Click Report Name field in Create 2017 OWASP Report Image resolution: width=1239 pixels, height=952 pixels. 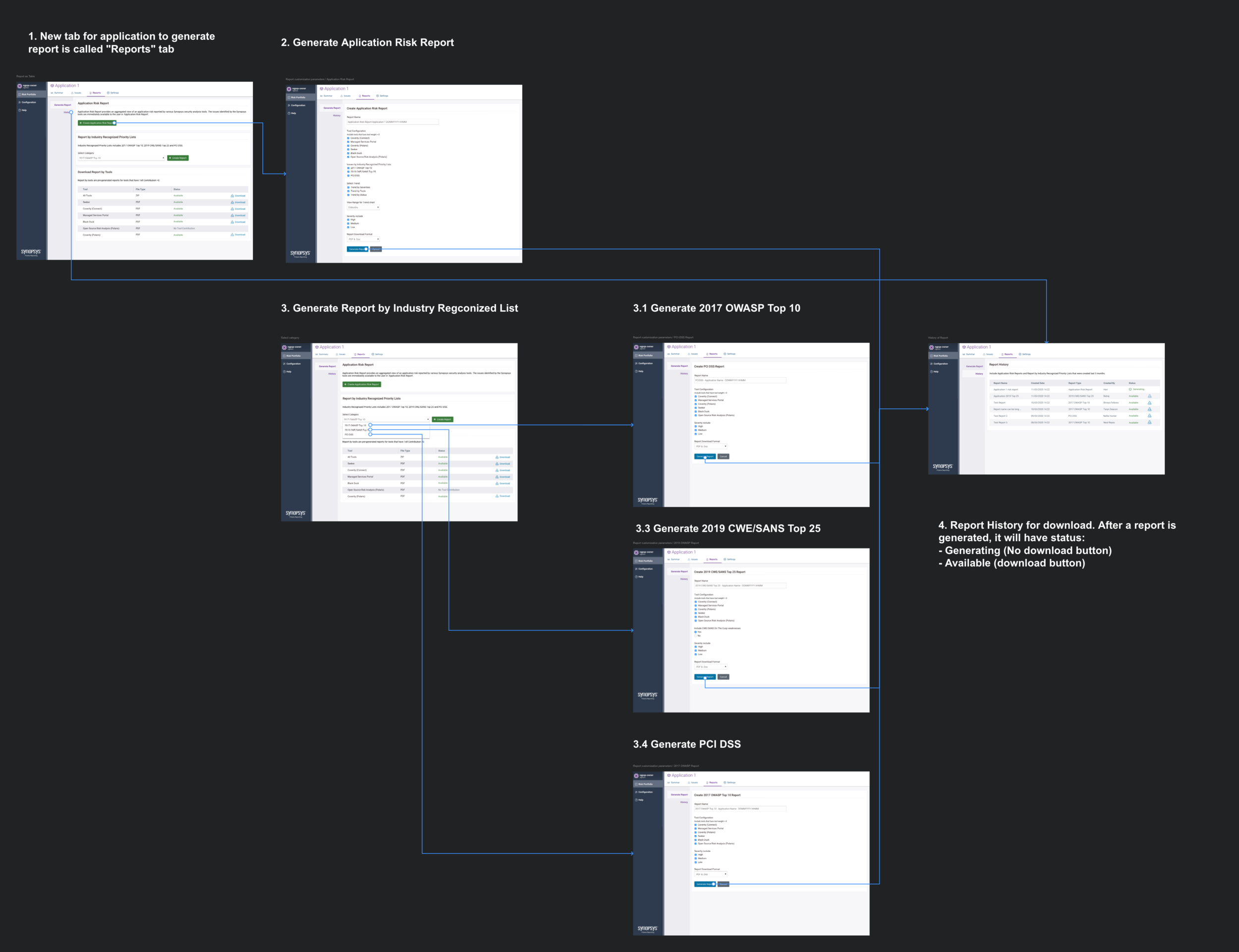pos(740,809)
